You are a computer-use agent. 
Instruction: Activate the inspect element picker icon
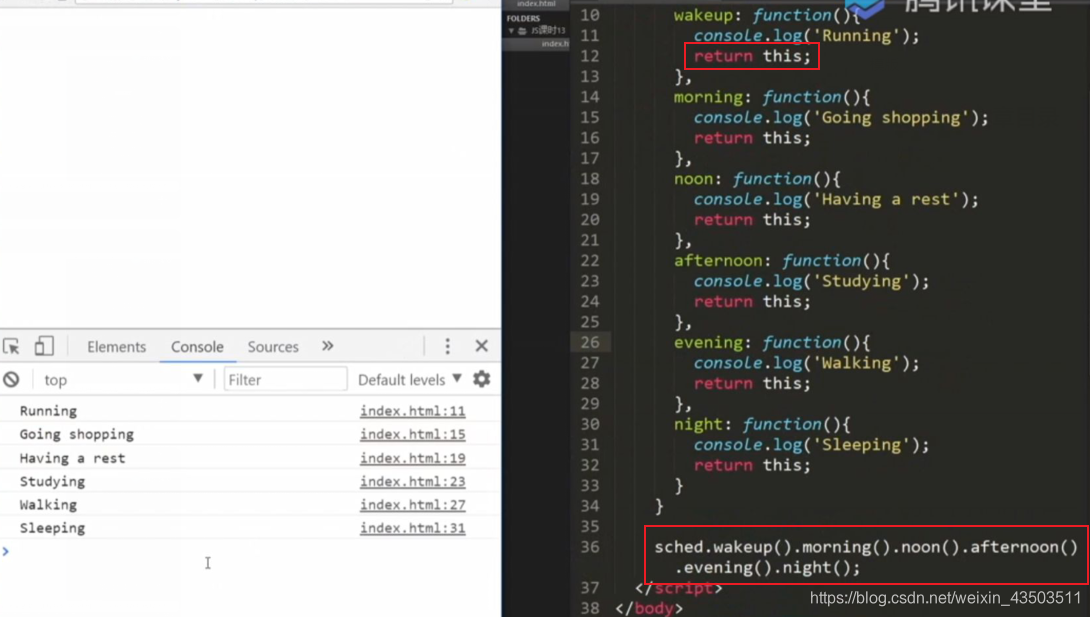tap(11, 346)
